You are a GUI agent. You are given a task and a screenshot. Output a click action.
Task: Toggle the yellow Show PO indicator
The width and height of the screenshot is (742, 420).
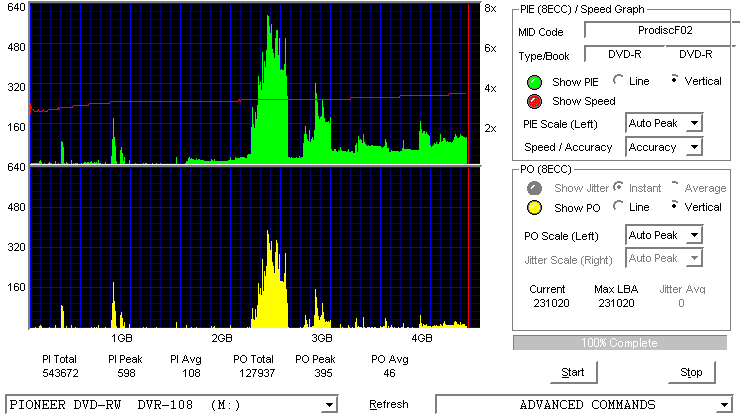(x=534, y=208)
